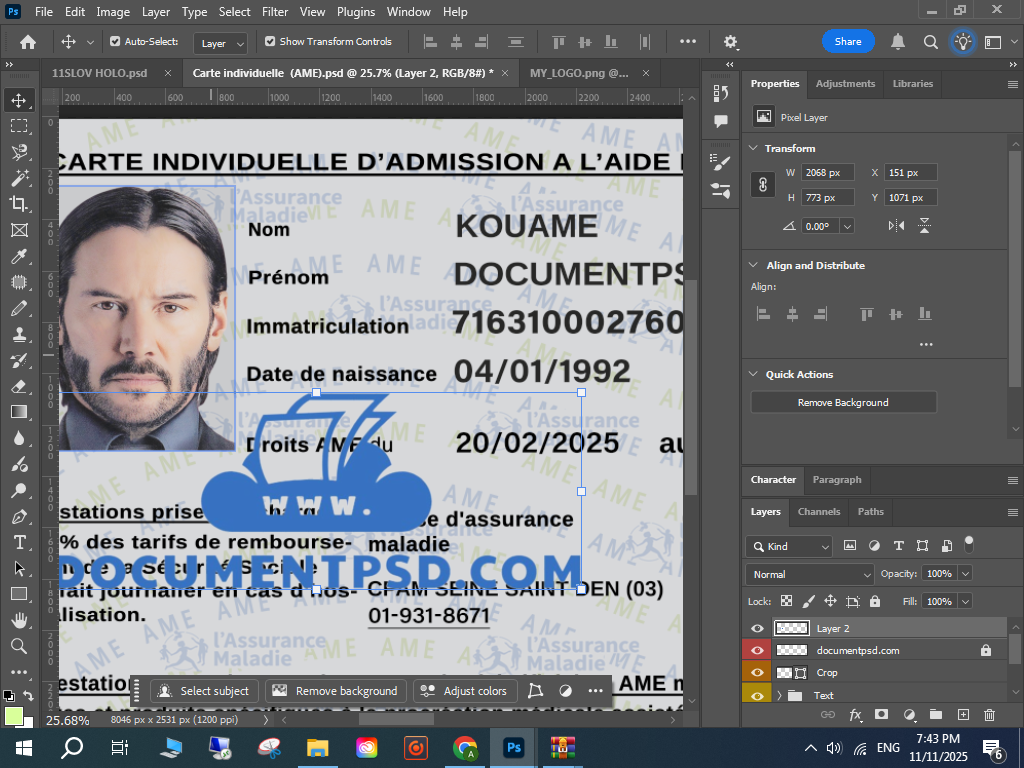1024x768 pixels.
Task: Open the Filter menu
Action: [274, 12]
